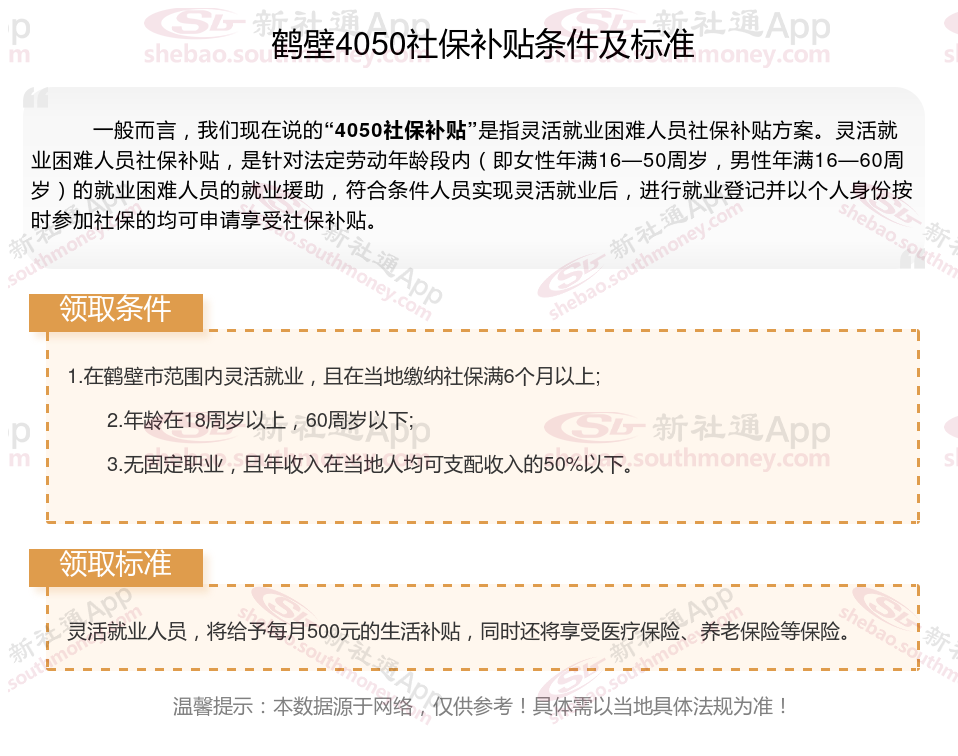
Task: Click condition 3 about 无固定职业
Action: click(x=369, y=464)
